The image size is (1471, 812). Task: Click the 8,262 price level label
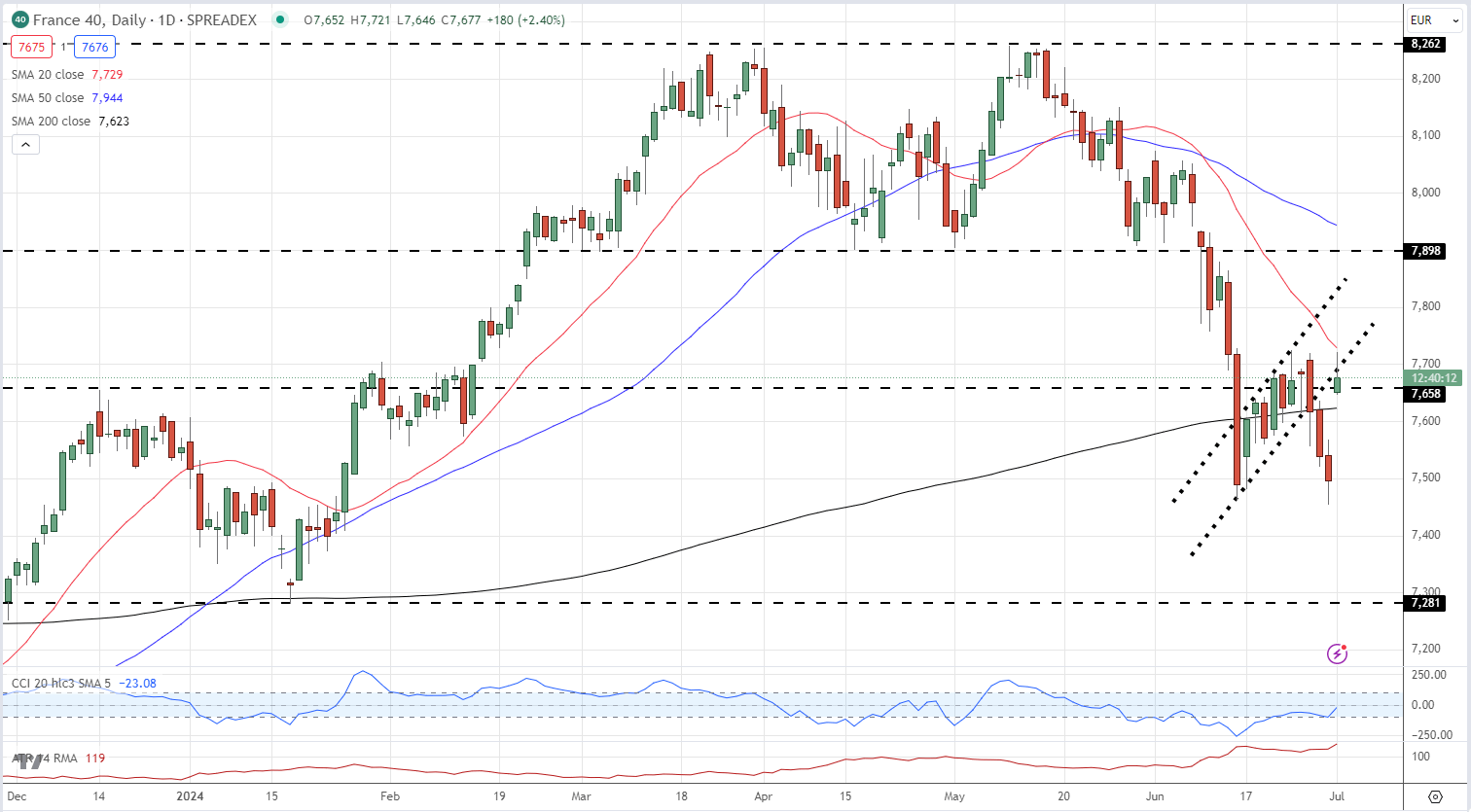pyautogui.click(x=1425, y=44)
